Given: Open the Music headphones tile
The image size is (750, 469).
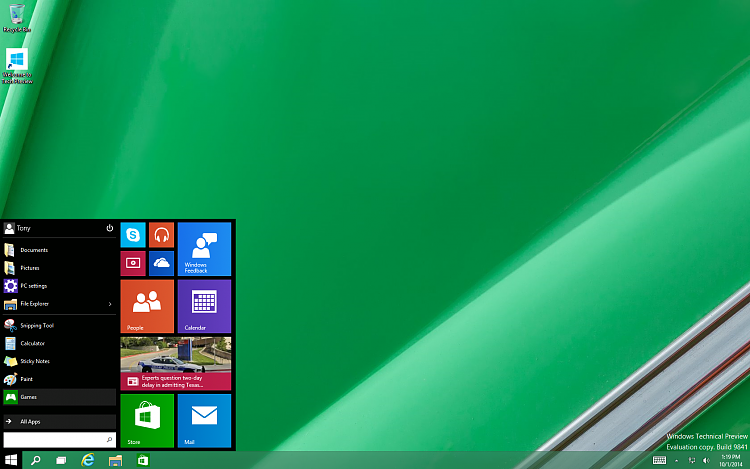Looking at the screenshot, I should point(161,235).
